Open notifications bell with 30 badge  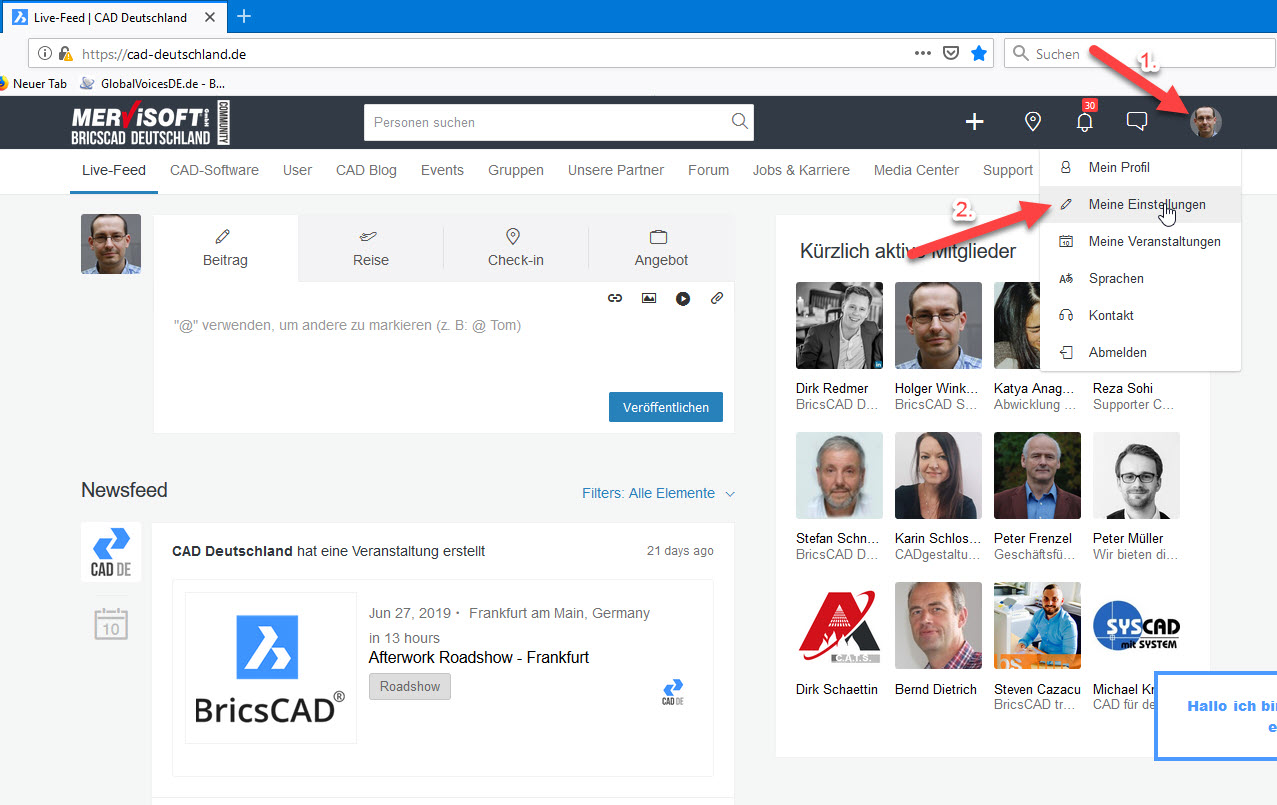(1084, 122)
